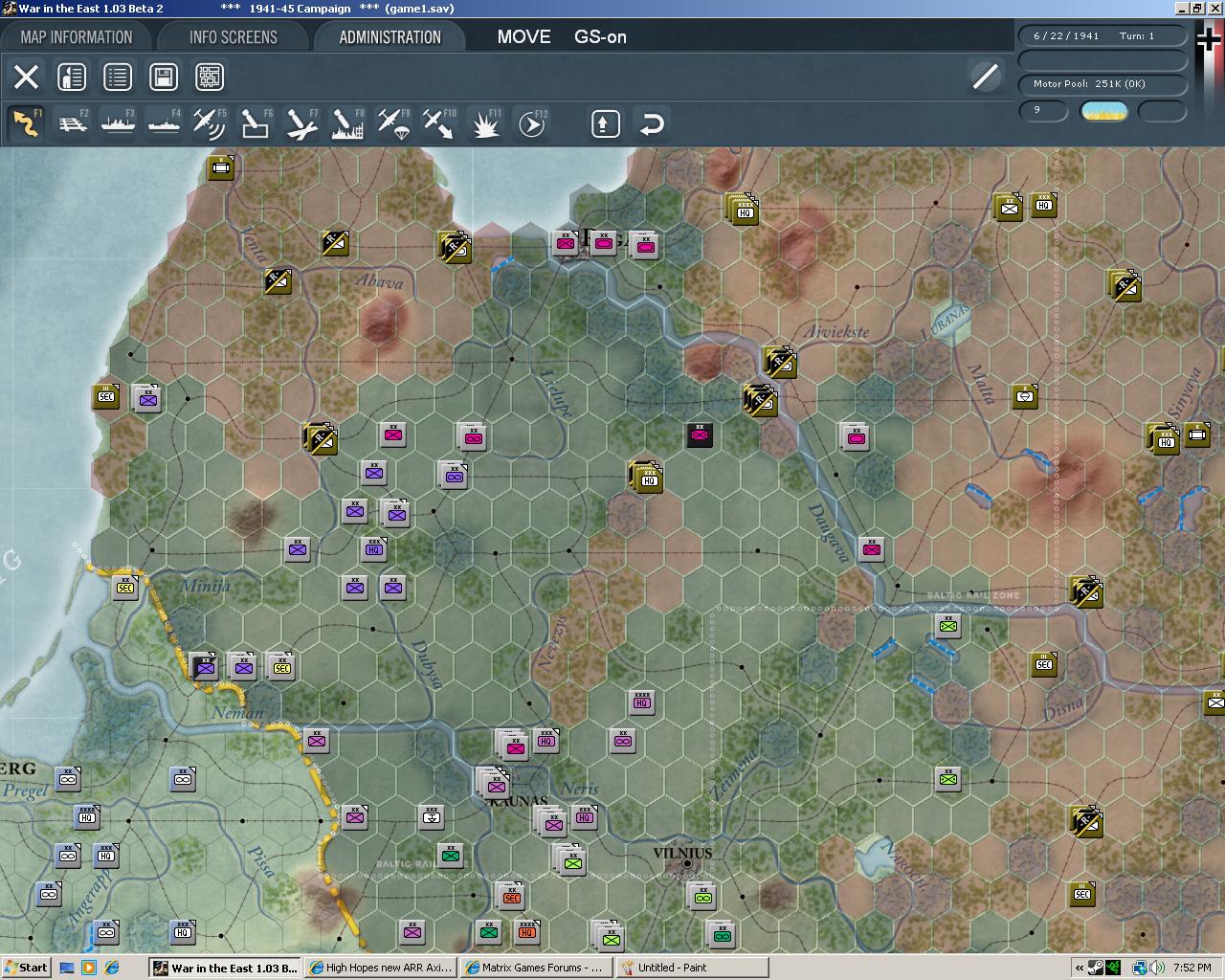Expand hidden tray icons chevron
The image size is (1225, 980).
point(1080,968)
